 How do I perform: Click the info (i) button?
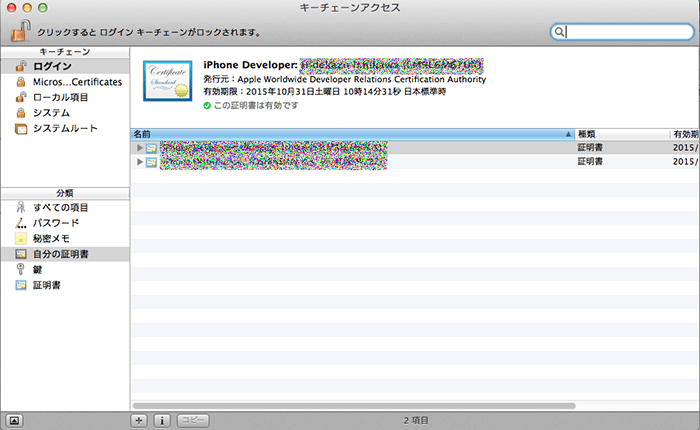pos(163,420)
